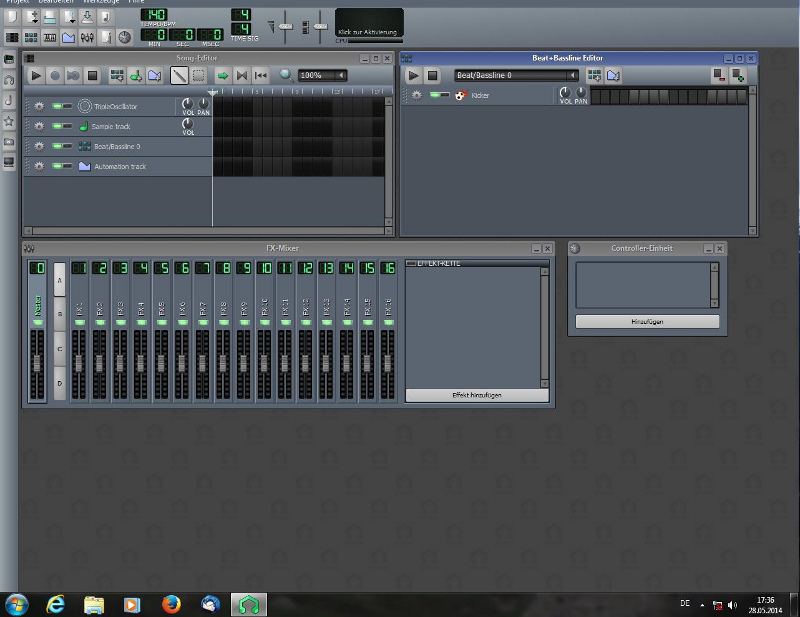Click the remove steps icon

coord(718,75)
